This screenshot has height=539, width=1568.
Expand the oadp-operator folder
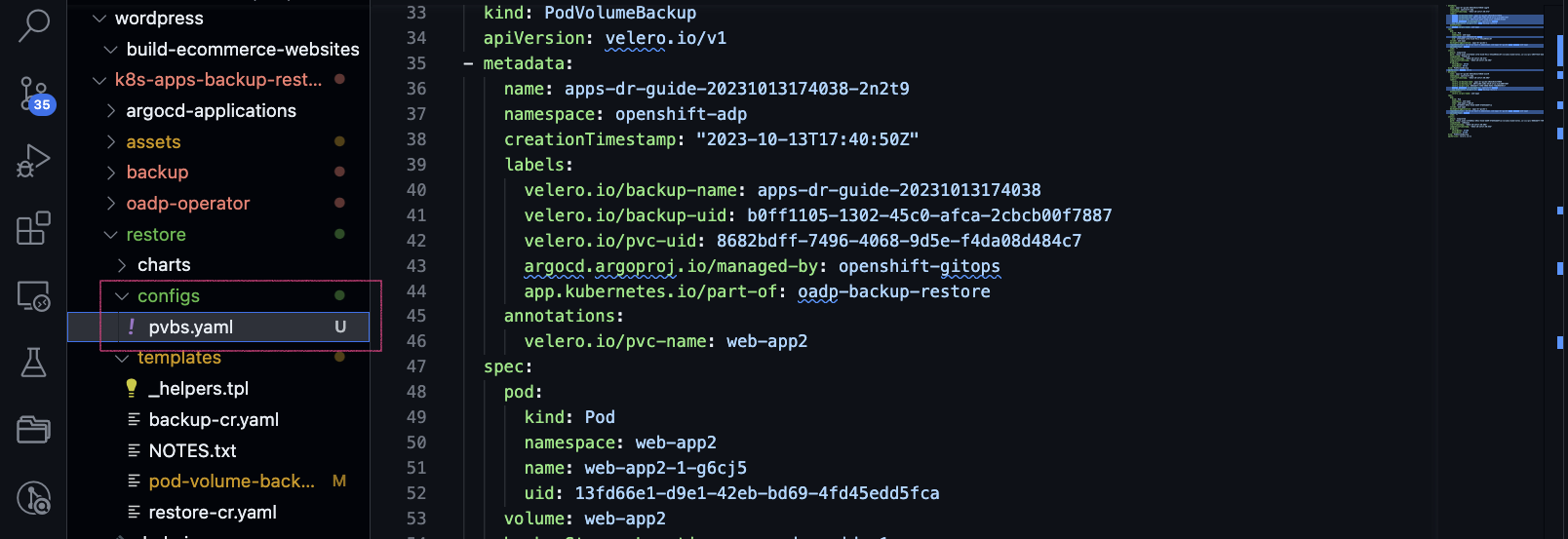[187, 204]
